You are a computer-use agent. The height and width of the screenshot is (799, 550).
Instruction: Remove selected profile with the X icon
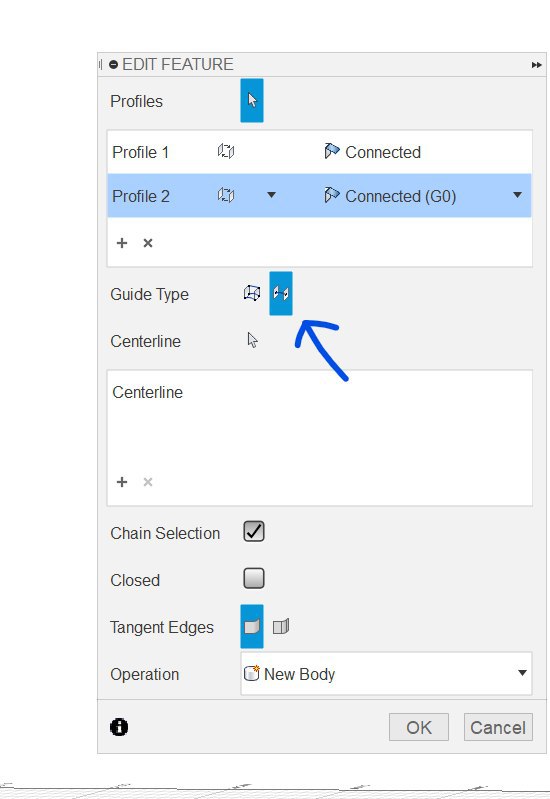[x=148, y=243]
